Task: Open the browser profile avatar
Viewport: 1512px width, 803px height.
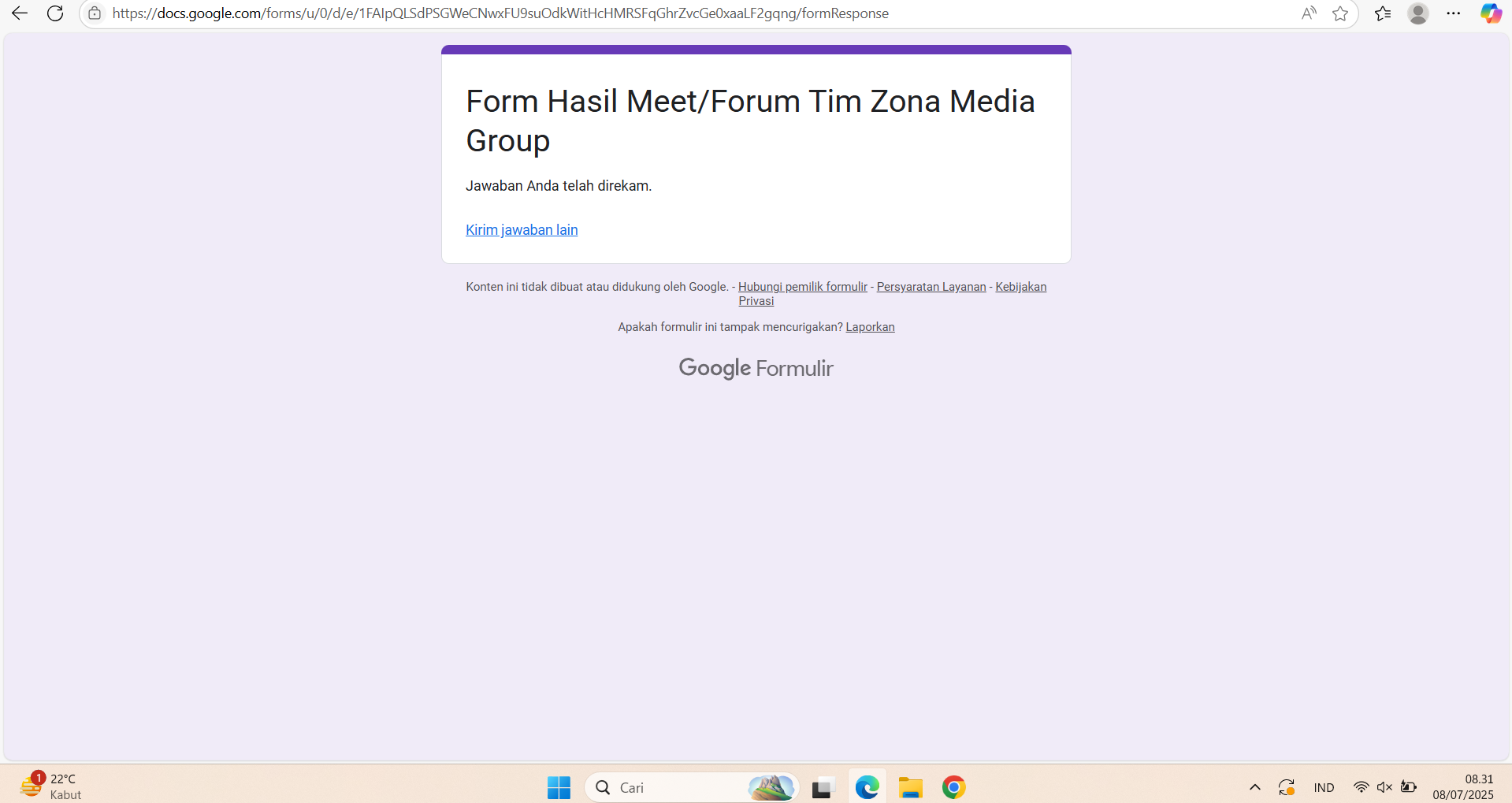Action: click(x=1417, y=13)
